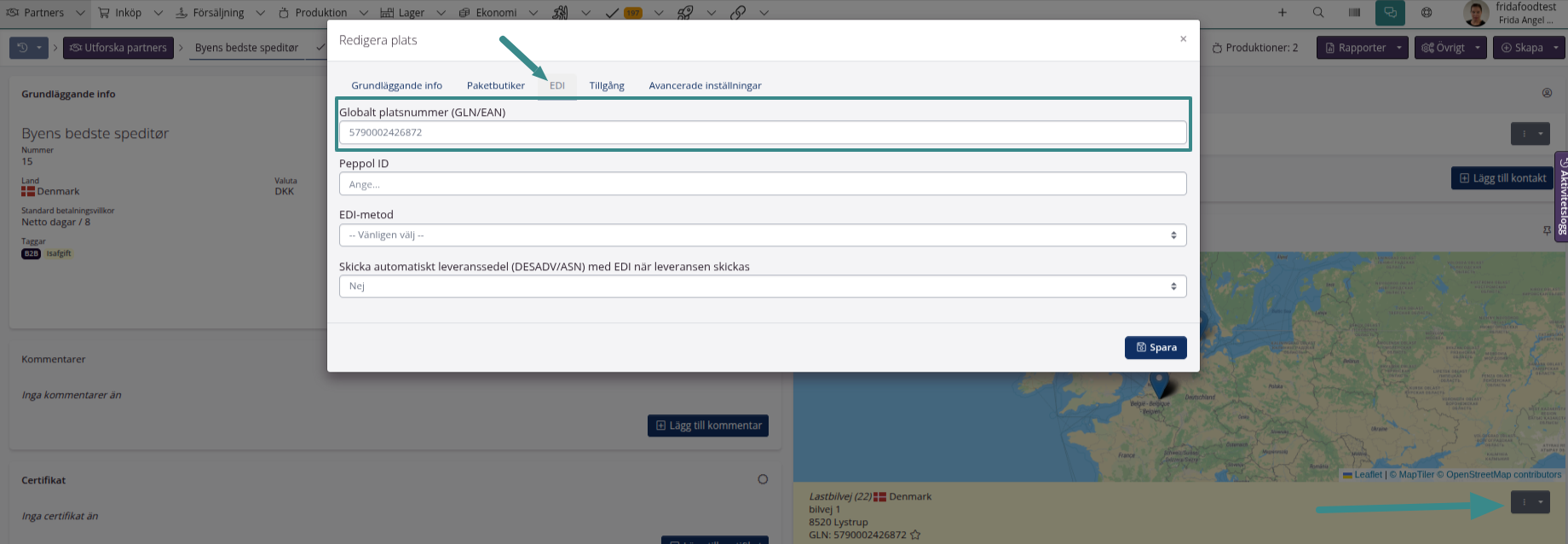Open the Avancerade inställningar tab

pos(706,85)
